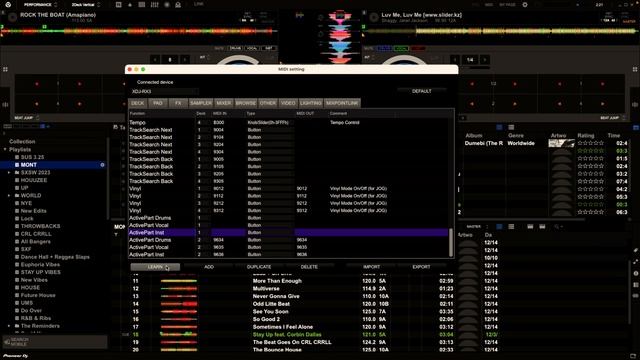Click the blue settings icon on MONT playlist
The width and height of the screenshot is (640, 360).
pyautogui.click(x=102, y=165)
